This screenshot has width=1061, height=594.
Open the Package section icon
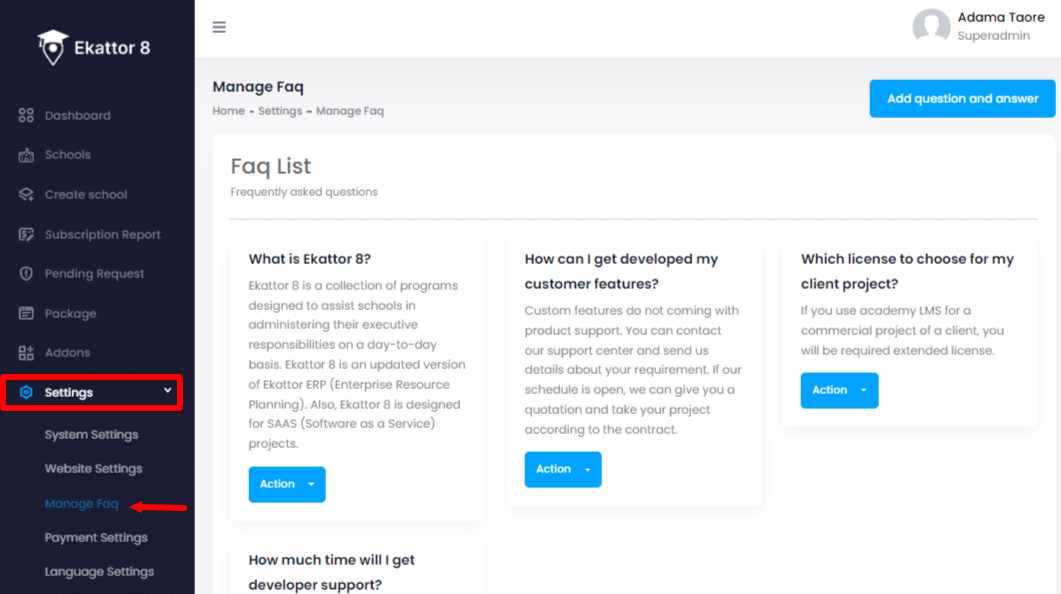tap(26, 313)
